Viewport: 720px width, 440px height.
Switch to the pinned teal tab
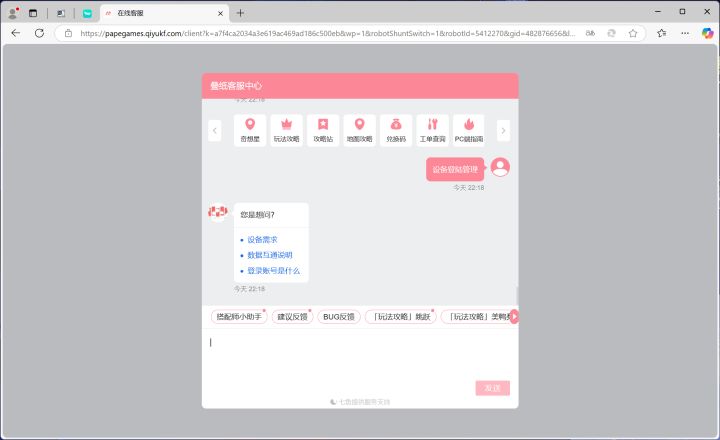[87, 13]
